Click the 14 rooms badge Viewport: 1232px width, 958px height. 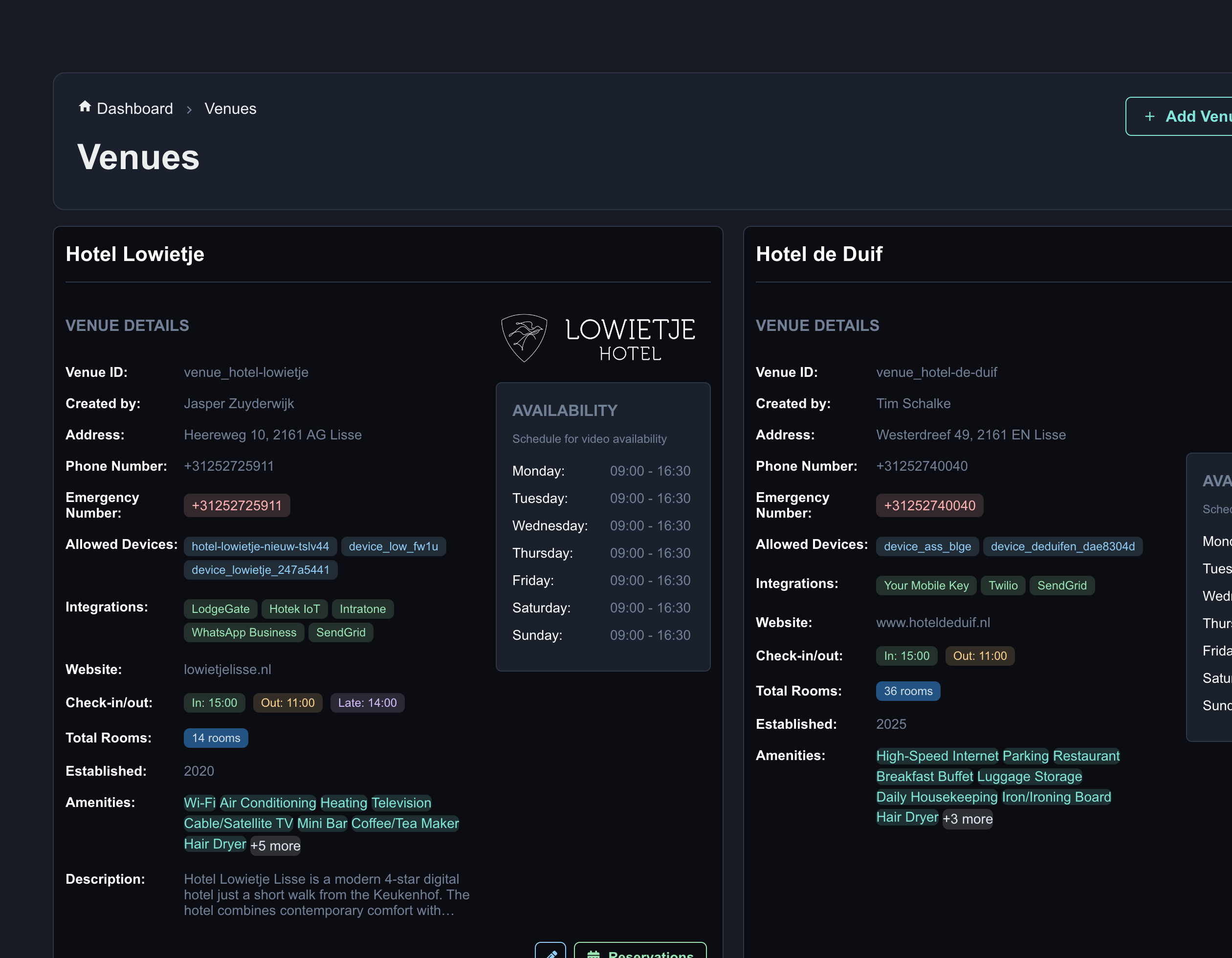point(216,738)
